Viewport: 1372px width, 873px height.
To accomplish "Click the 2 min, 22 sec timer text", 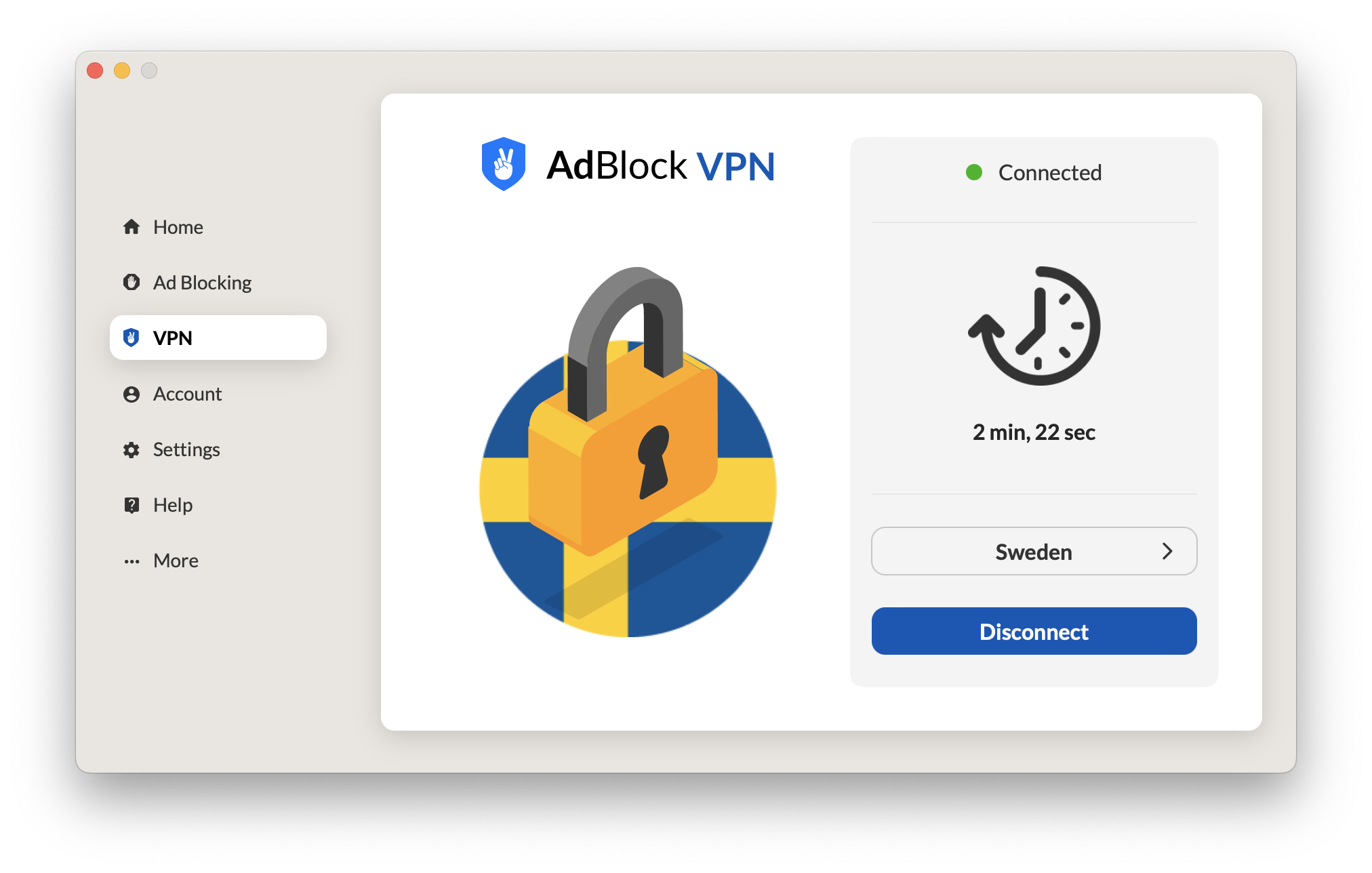I will (1033, 432).
